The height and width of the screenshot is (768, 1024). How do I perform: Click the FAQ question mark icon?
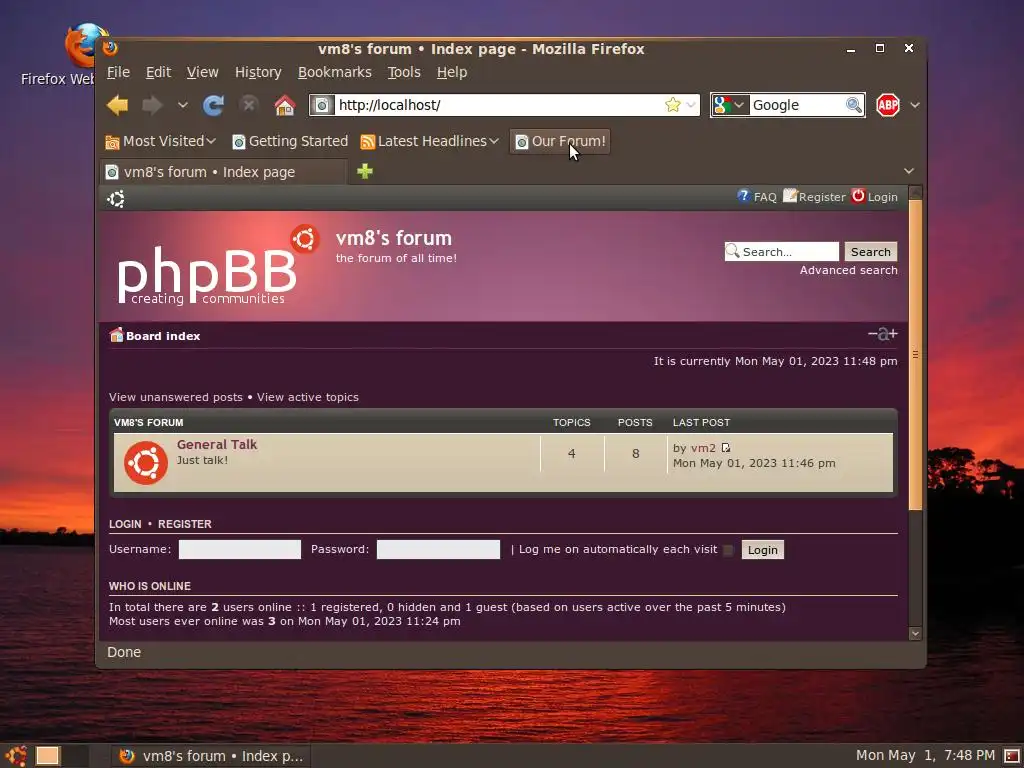[x=743, y=196]
